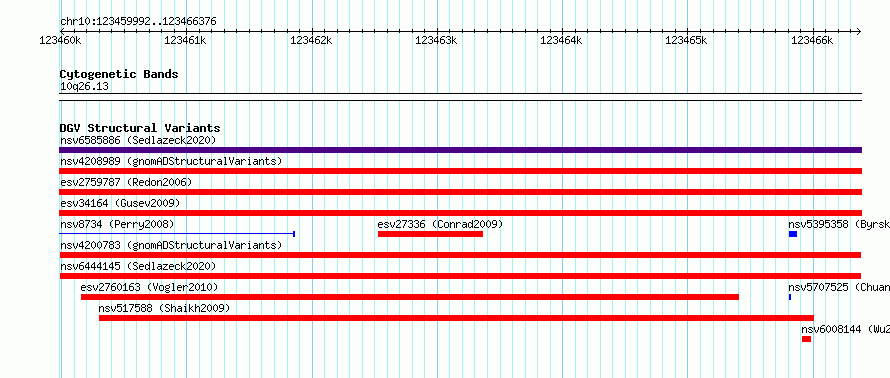Click the red bar under nsv517588 (Shaikh2009)
890x378 pixels.
point(456,318)
